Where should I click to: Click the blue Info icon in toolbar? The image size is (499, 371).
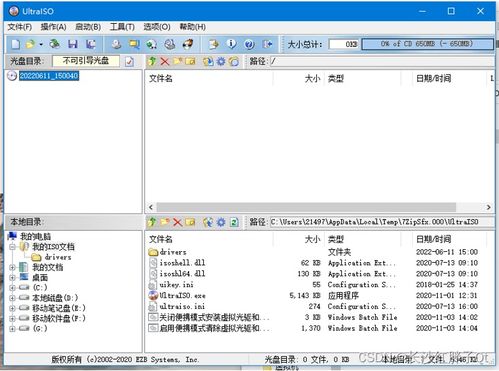[x=231, y=44]
